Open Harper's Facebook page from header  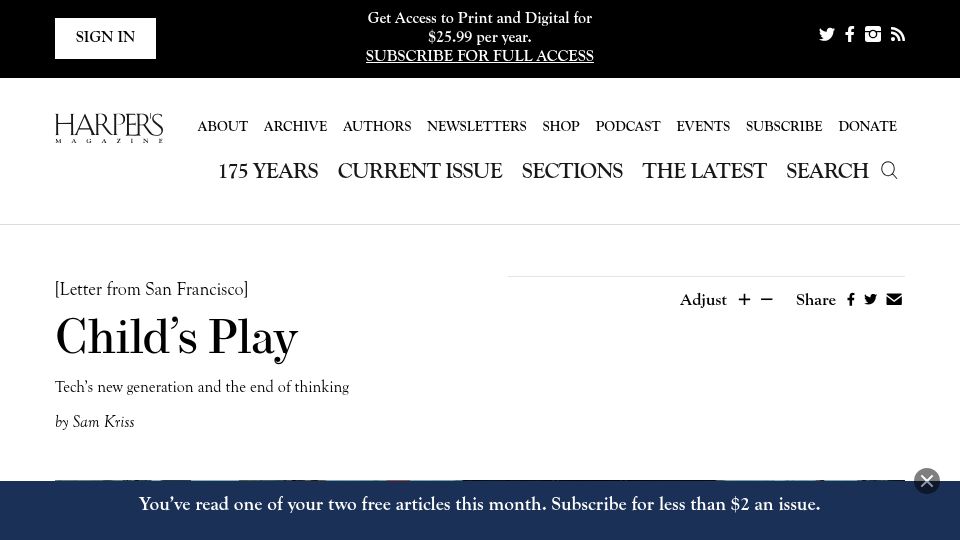pos(850,34)
